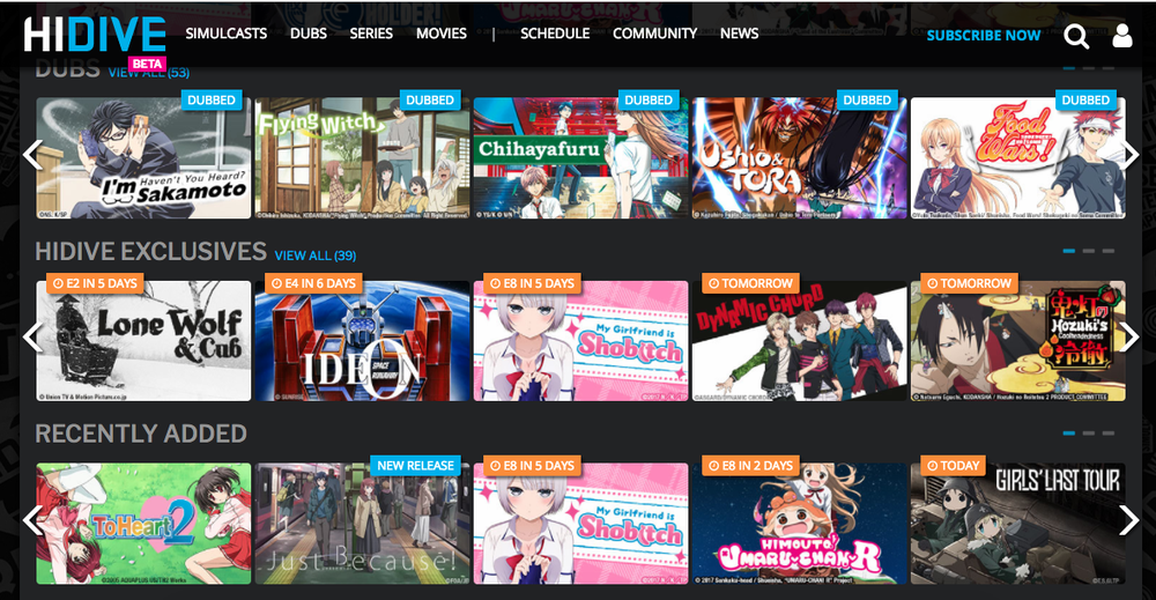Select third page dot of Recently Added
Viewport: 1156px width, 600px height.
coord(1108,433)
